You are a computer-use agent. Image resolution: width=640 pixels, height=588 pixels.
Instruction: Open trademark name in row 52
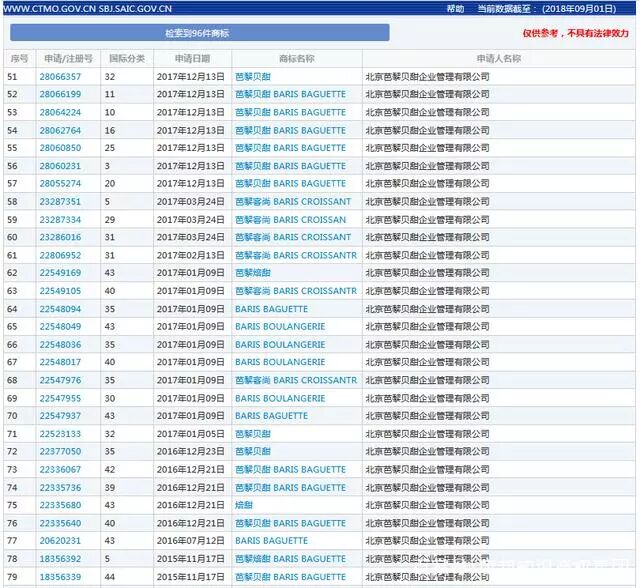[x=290, y=94]
